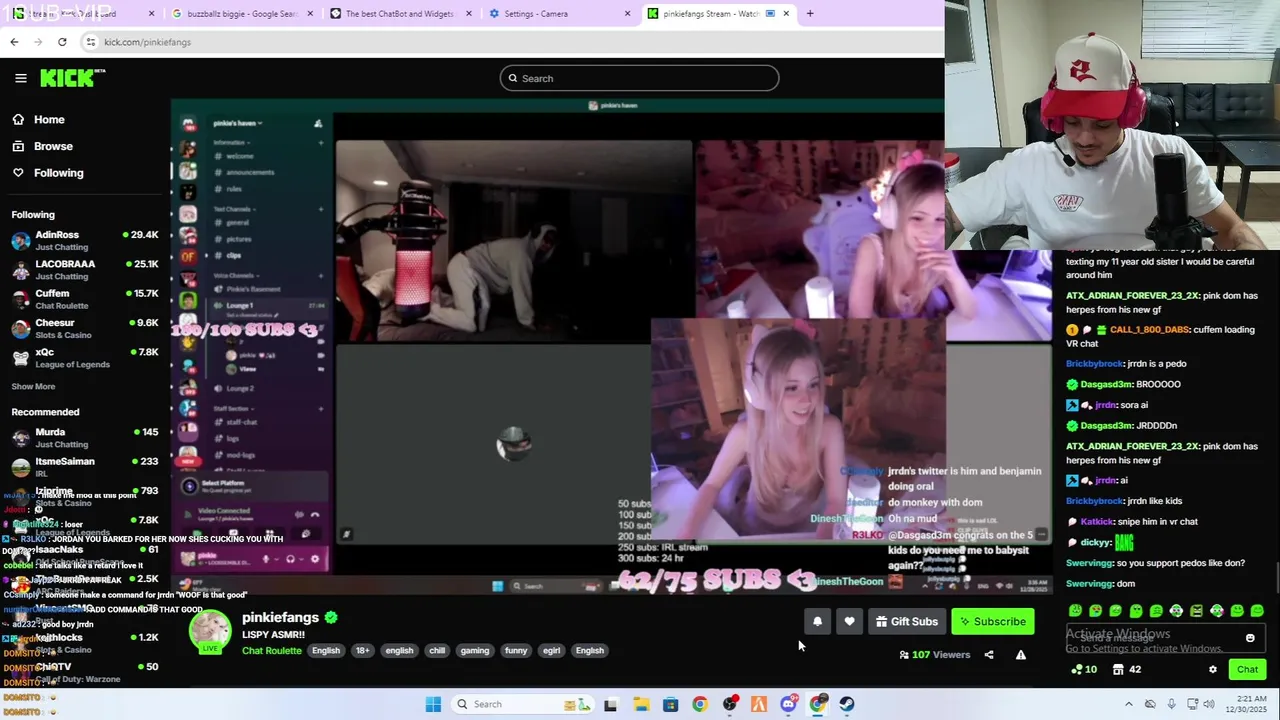
Task: Open Task View on the taskbar
Action: 610,704
